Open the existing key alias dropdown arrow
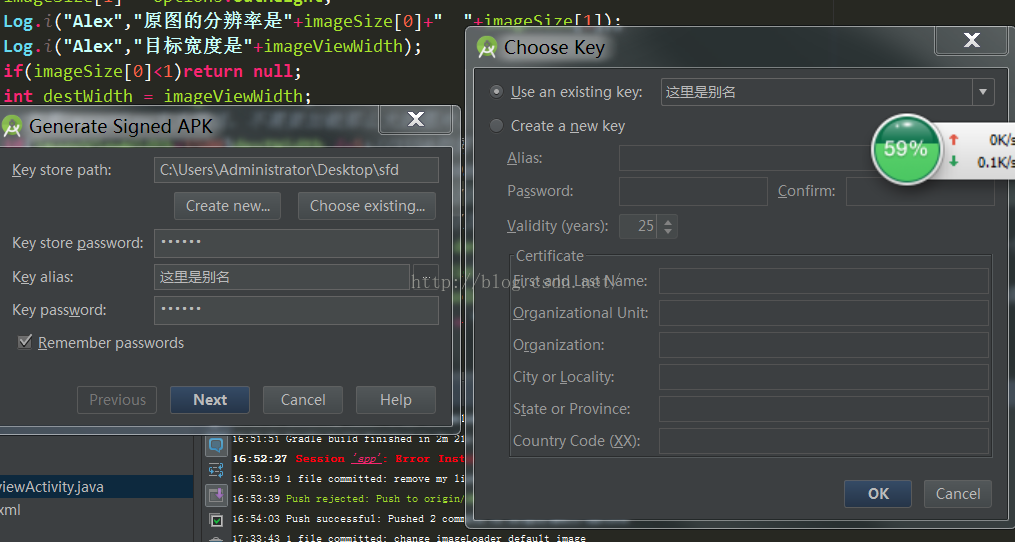Screen dimensions: 1015x542 983,92
